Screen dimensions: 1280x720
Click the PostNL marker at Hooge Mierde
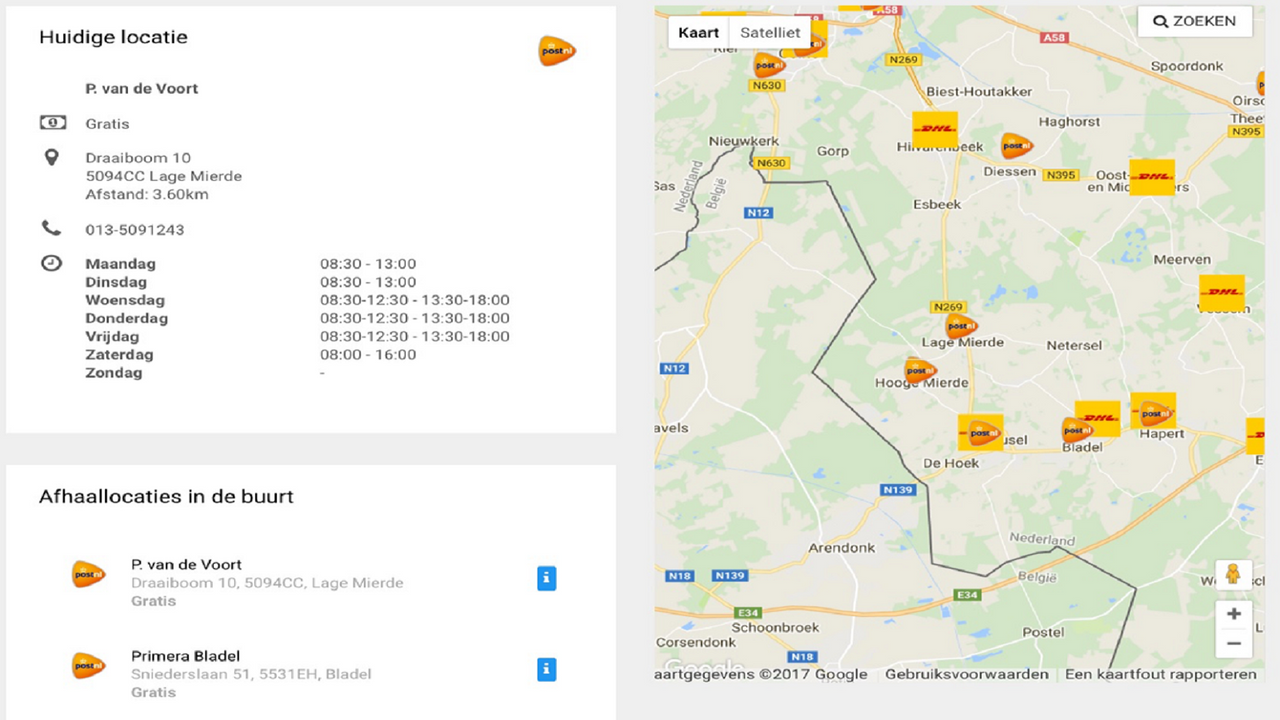pyautogui.click(x=920, y=370)
